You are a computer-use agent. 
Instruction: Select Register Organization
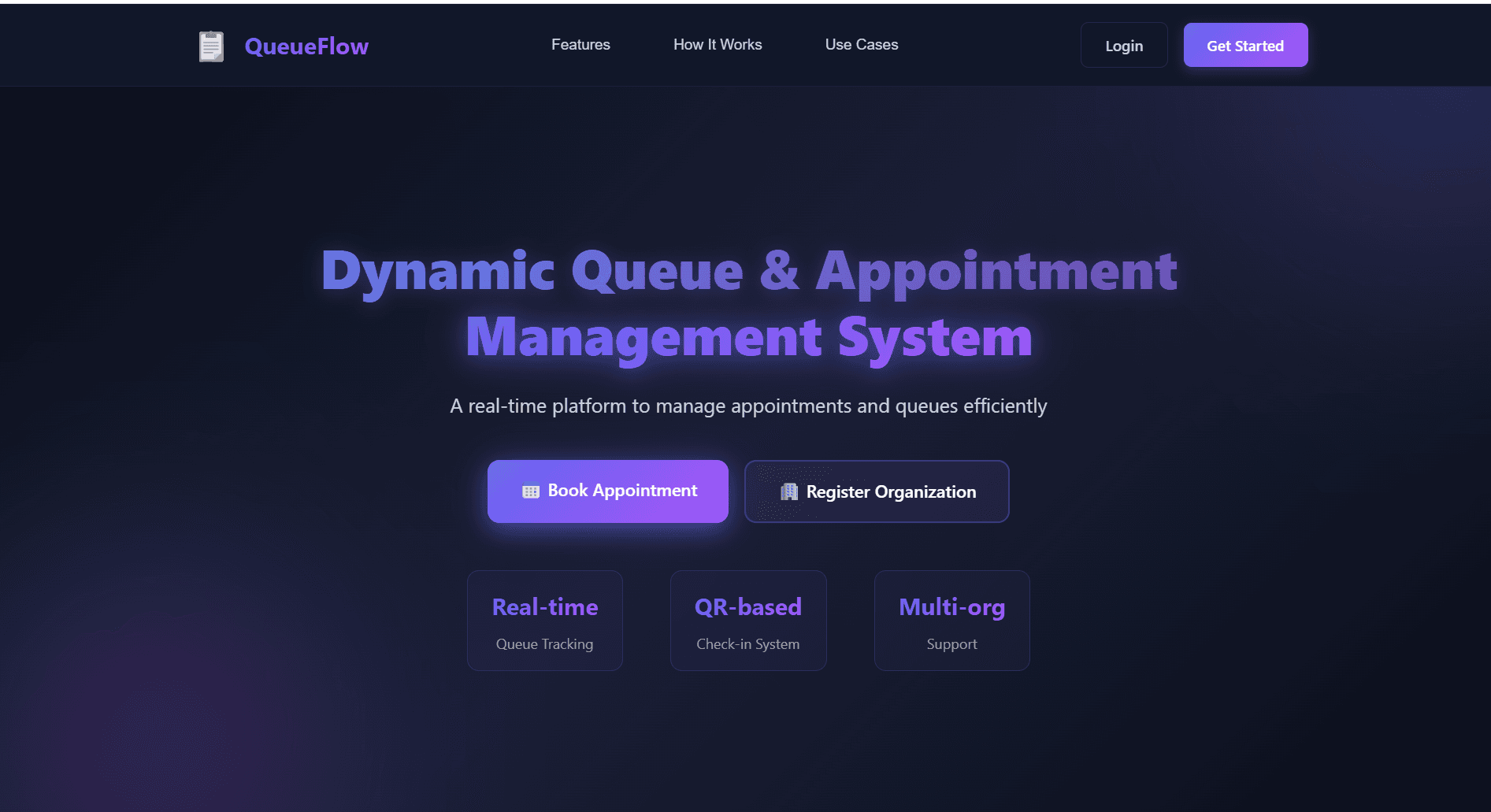[877, 491]
